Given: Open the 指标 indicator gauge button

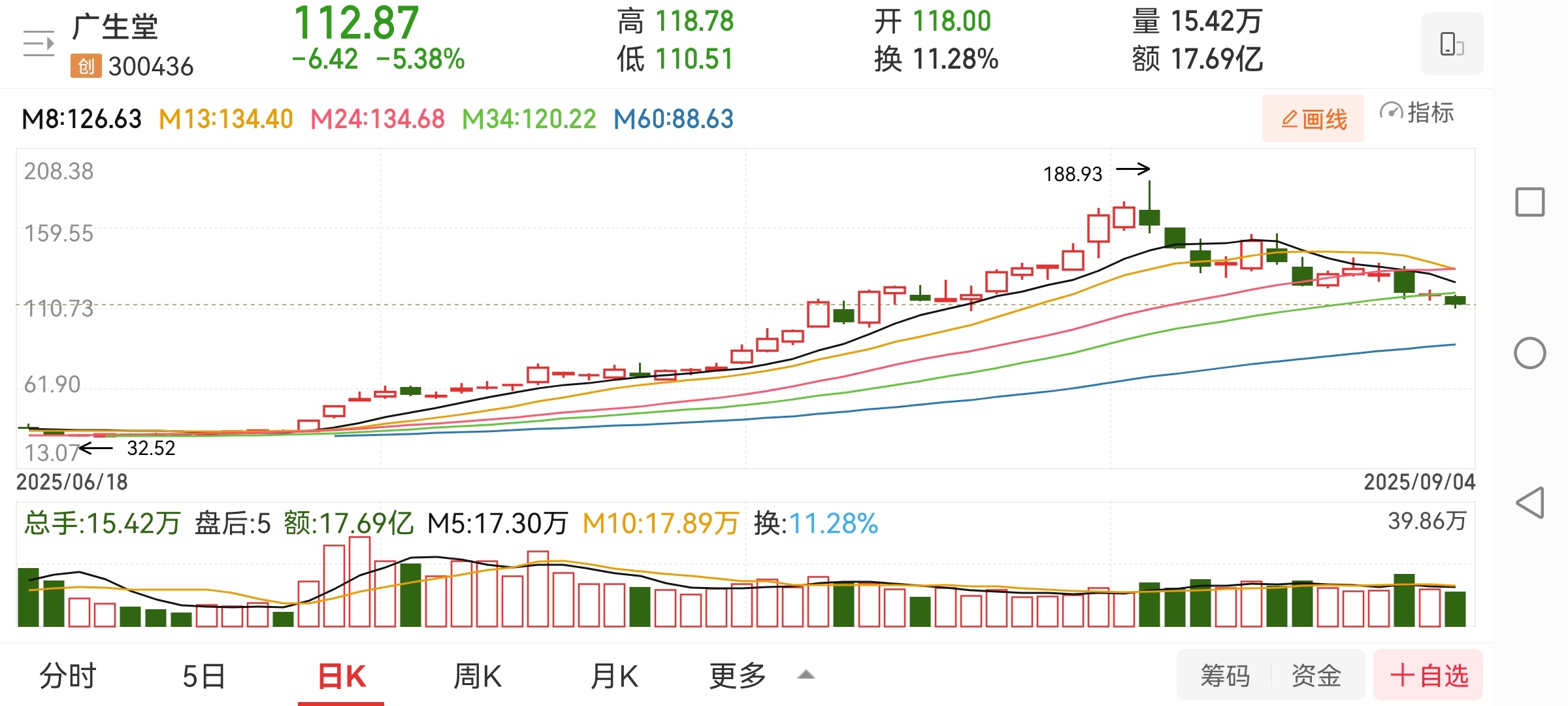Looking at the screenshot, I should click(x=1416, y=113).
